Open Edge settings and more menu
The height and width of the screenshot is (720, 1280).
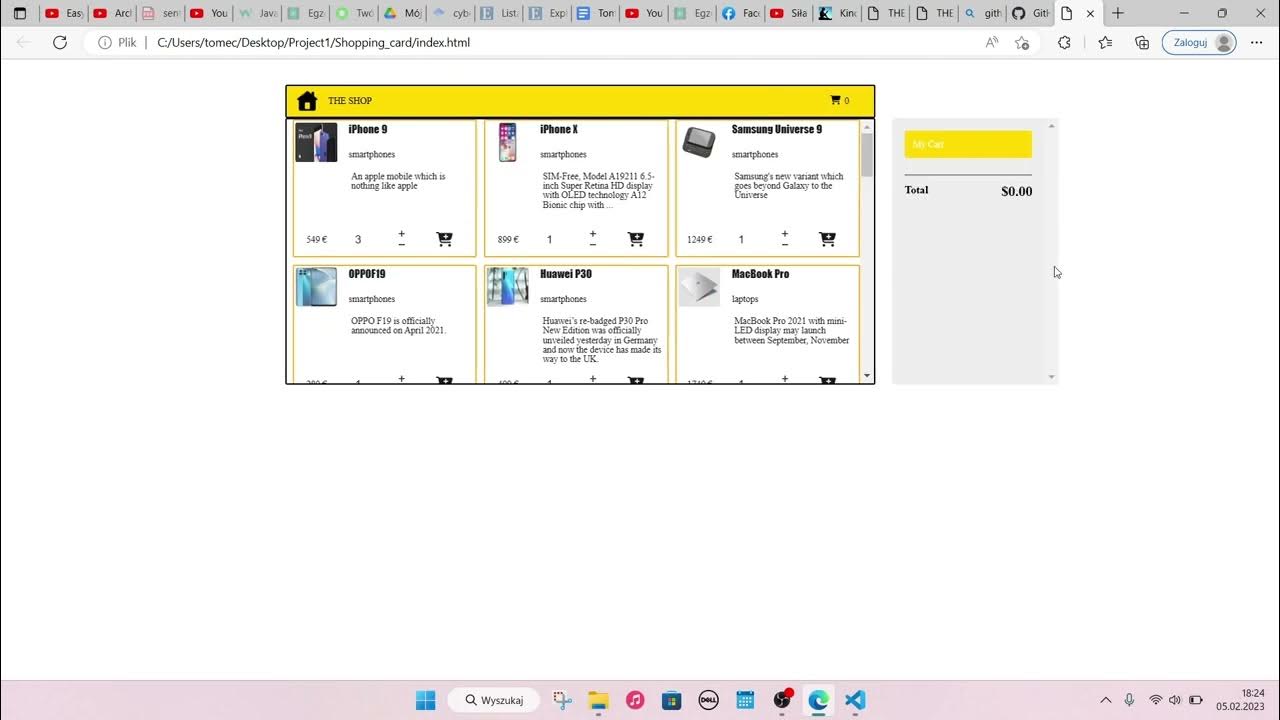[1257, 43]
